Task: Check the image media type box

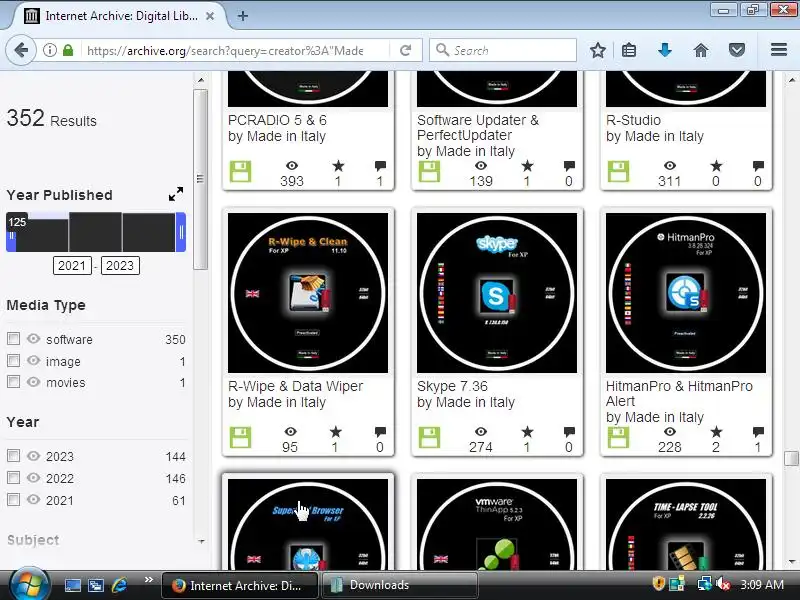Action: (13, 361)
